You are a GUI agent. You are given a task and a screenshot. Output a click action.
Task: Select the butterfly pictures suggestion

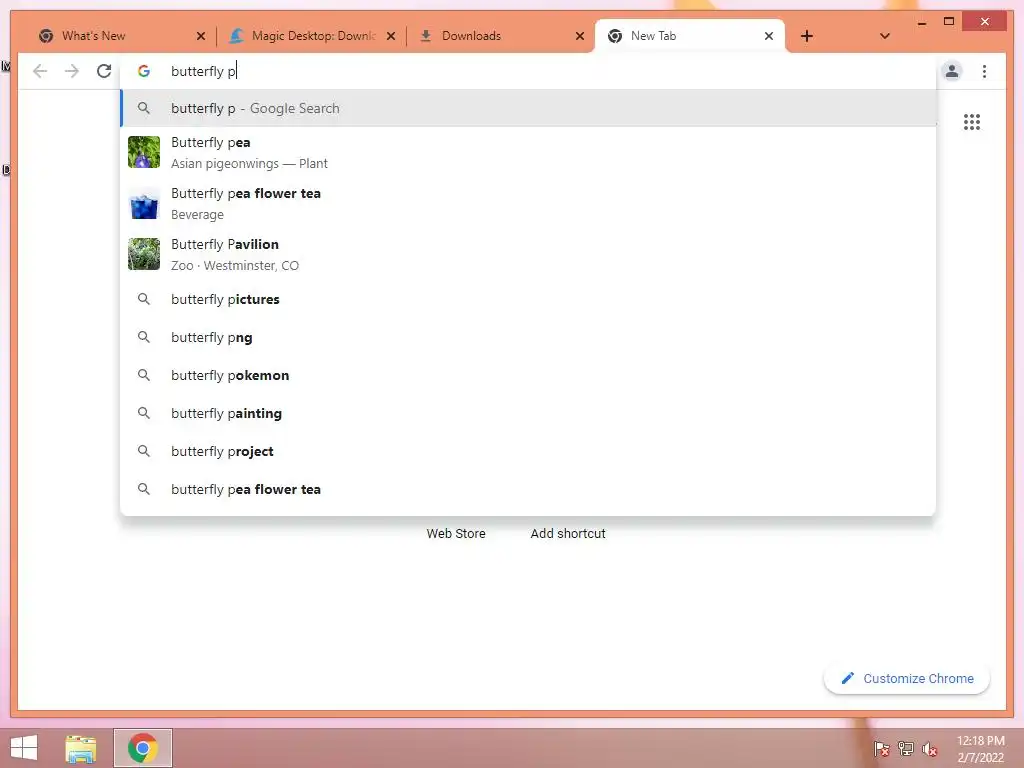click(x=528, y=299)
